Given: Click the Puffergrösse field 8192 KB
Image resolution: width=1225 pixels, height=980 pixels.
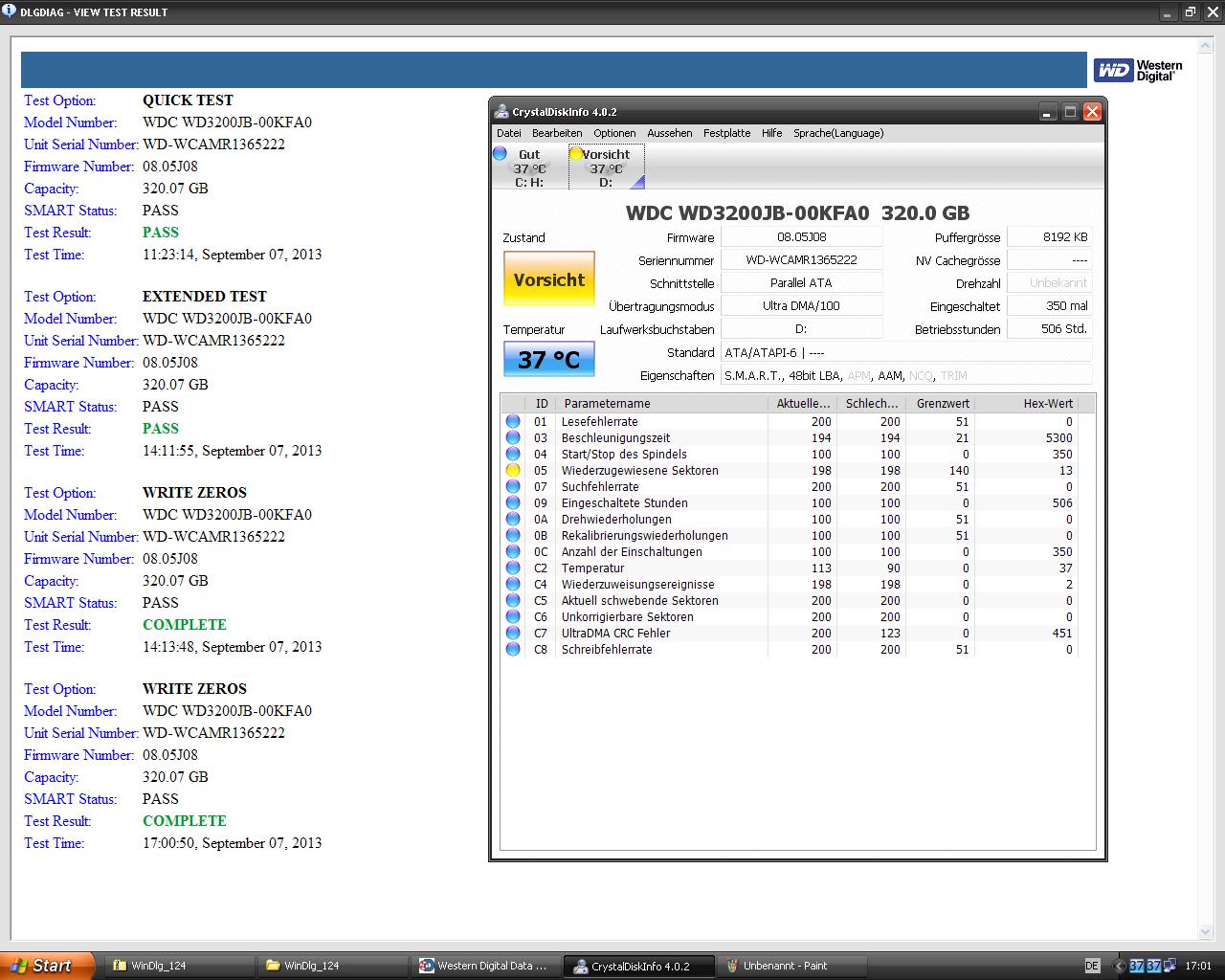Looking at the screenshot, I should (x=1050, y=237).
